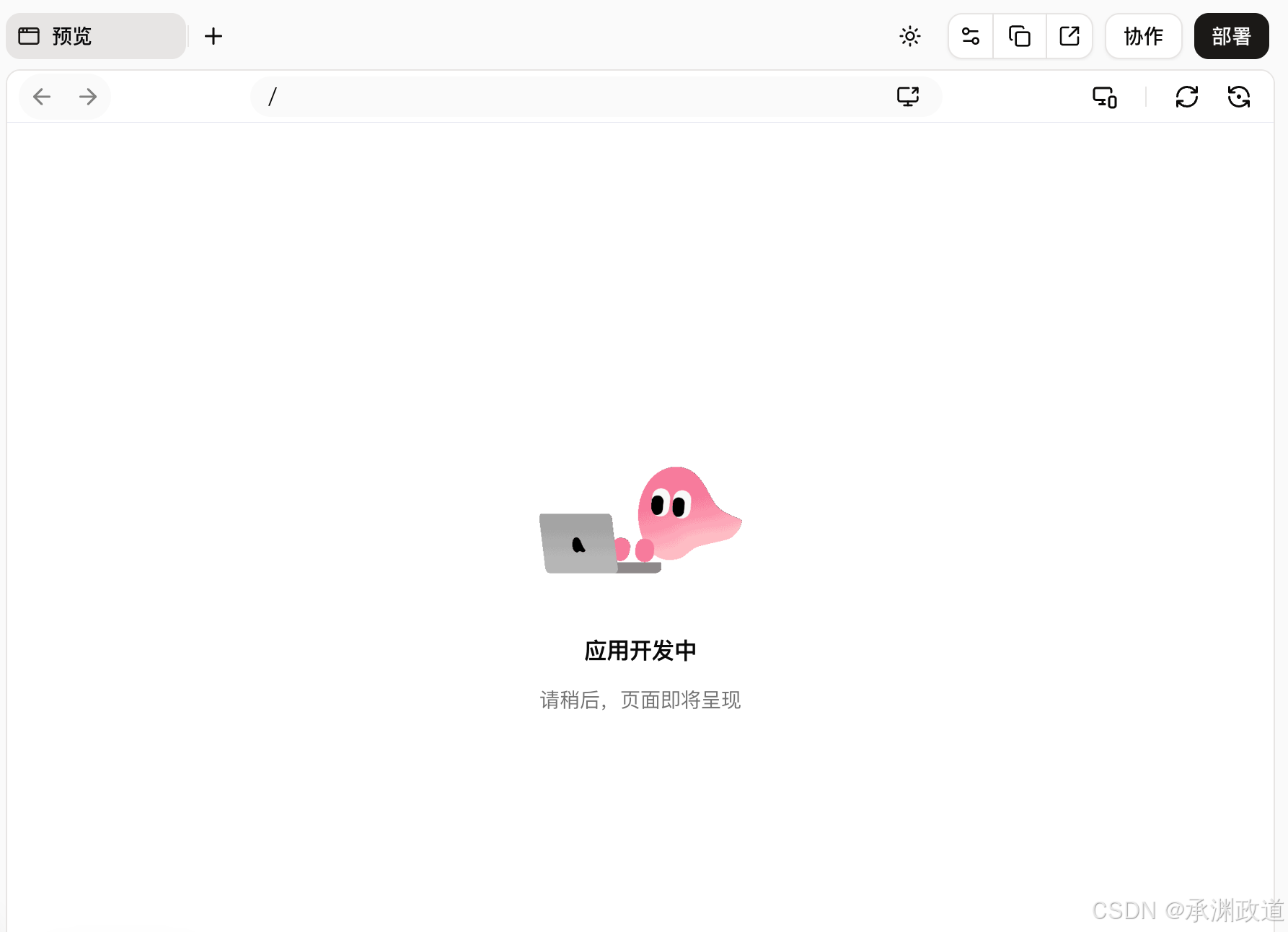Toggle the light theme sun icon

click(x=910, y=36)
